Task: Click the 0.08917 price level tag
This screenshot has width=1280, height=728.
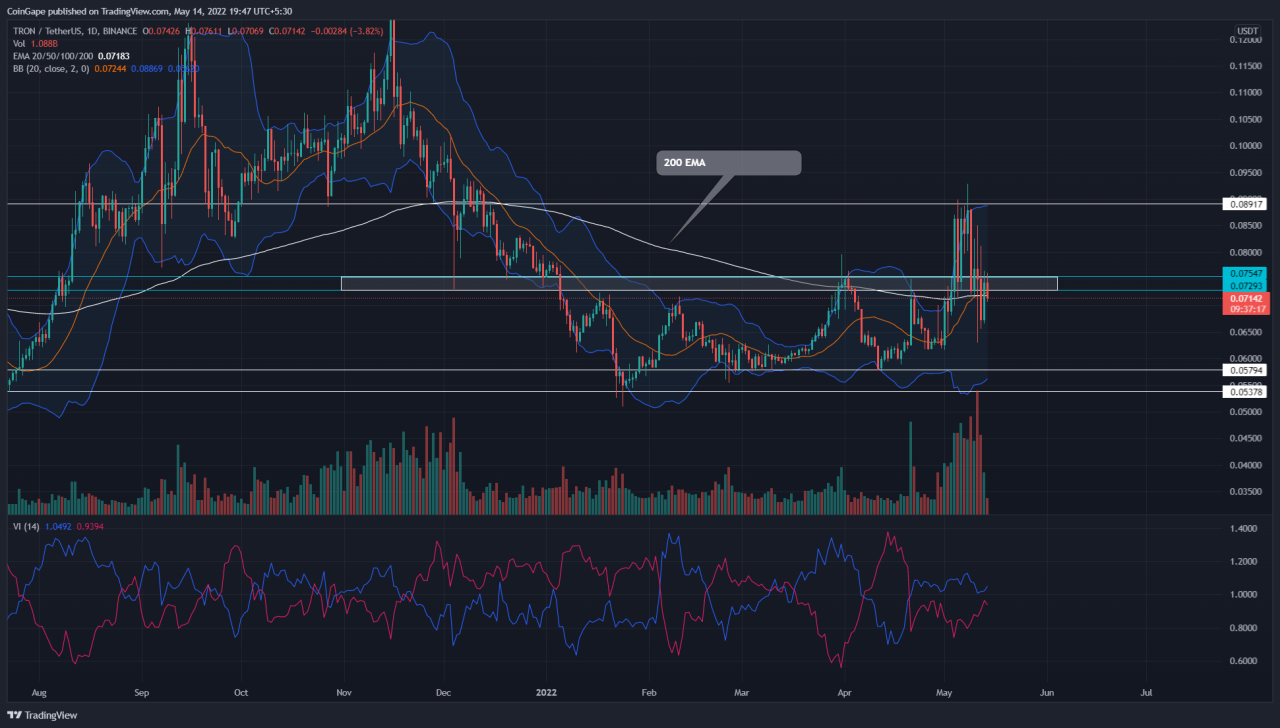Action: 1246,204
